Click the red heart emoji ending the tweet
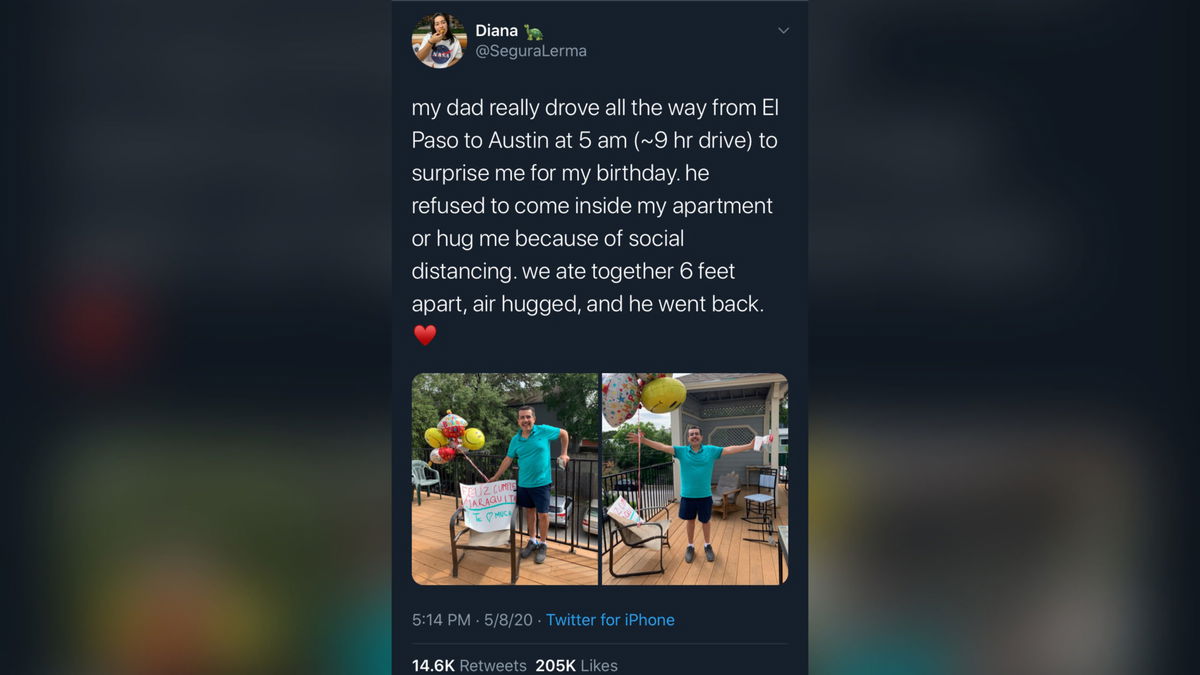 (x=425, y=336)
